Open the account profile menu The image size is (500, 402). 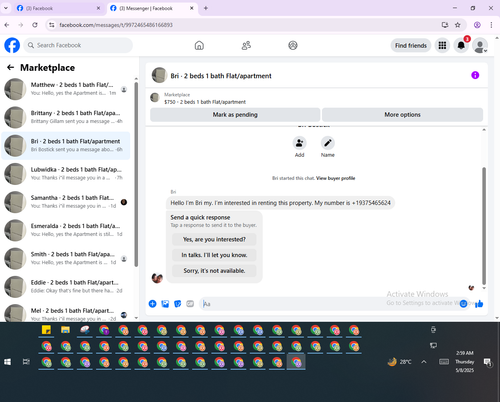pyautogui.click(x=480, y=46)
